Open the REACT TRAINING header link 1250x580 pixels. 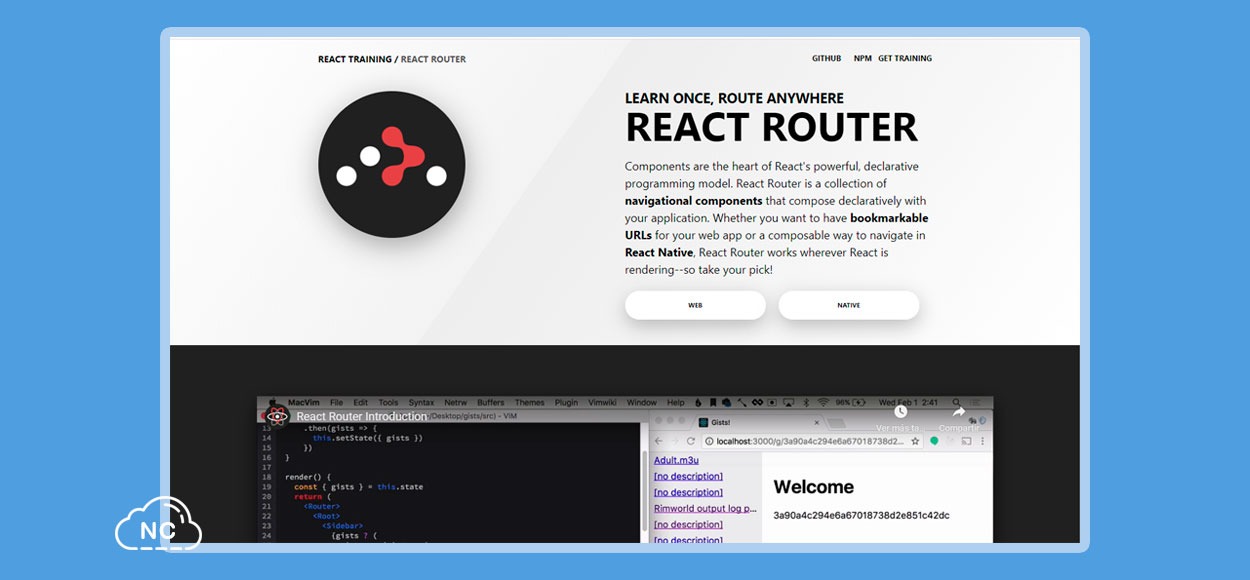(x=354, y=59)
